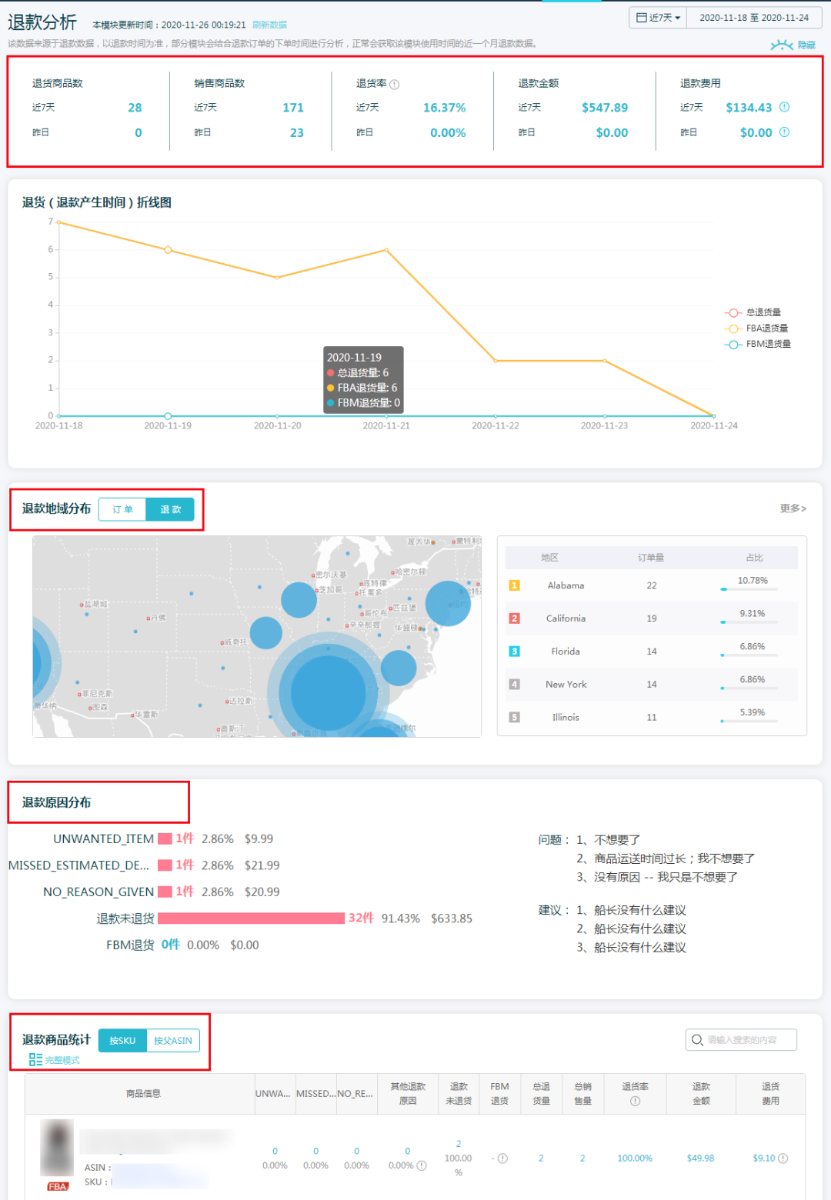Click the 总退货量 column header
Viewport: 831px width, 1200px height.
click(541, 1093)
